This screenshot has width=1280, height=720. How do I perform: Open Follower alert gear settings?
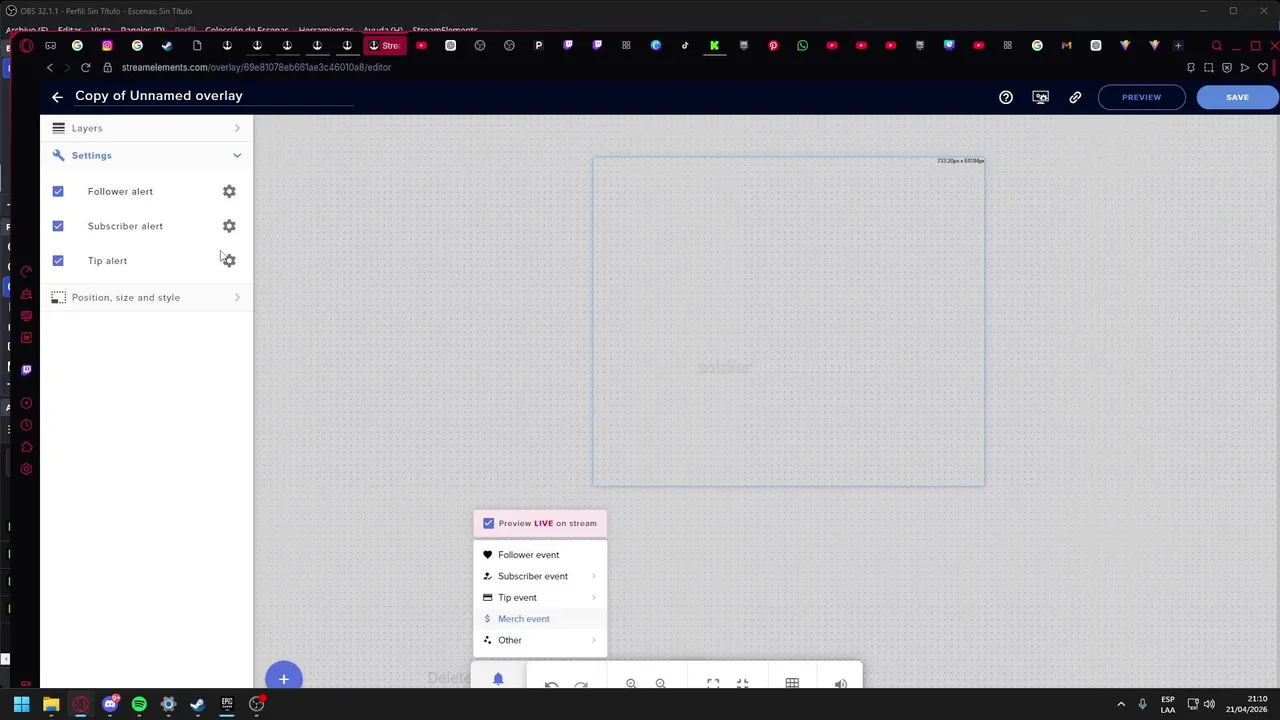[x=229, y=191]
